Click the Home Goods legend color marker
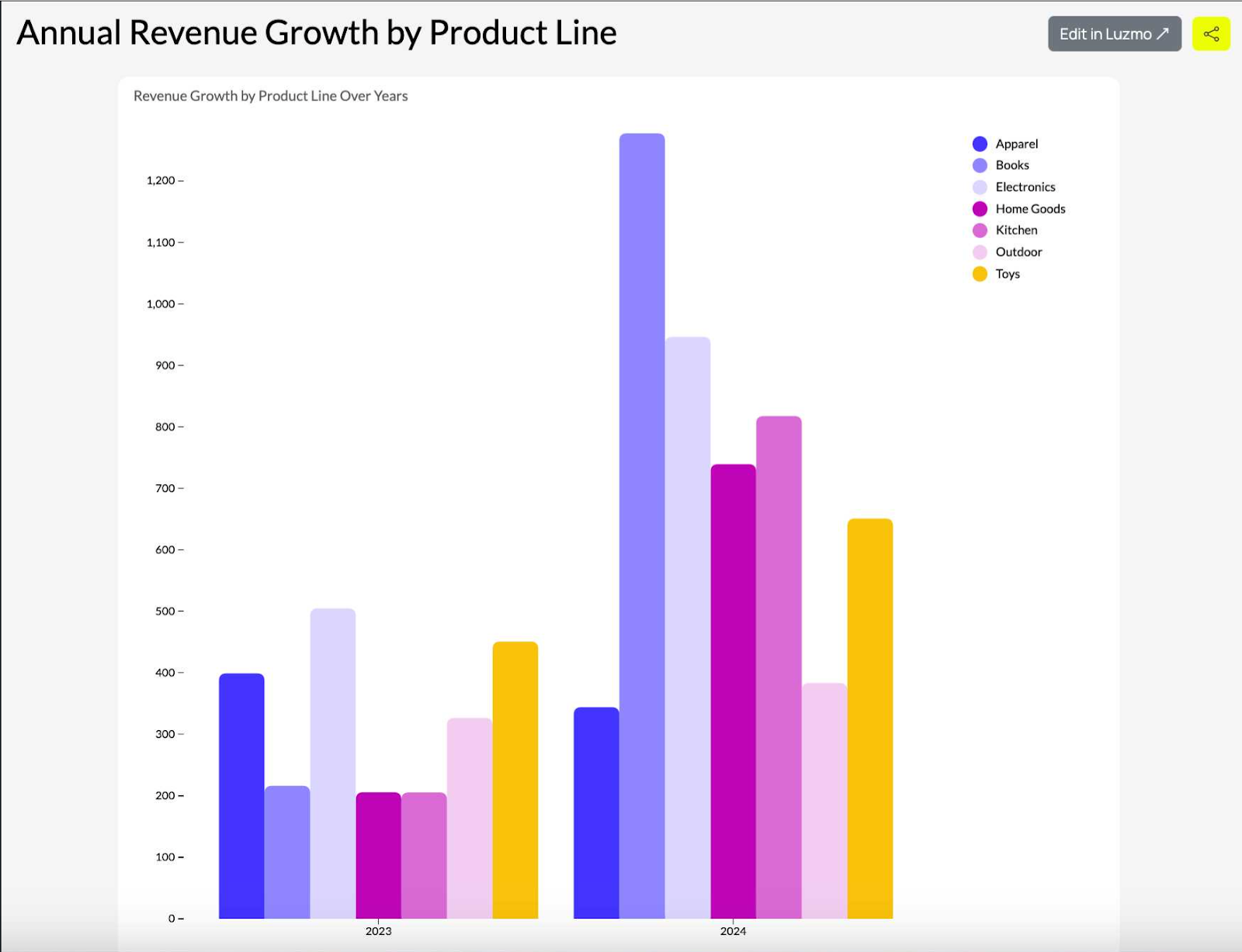This screenshot has height=952, width=1242. (x=979, y=209)
